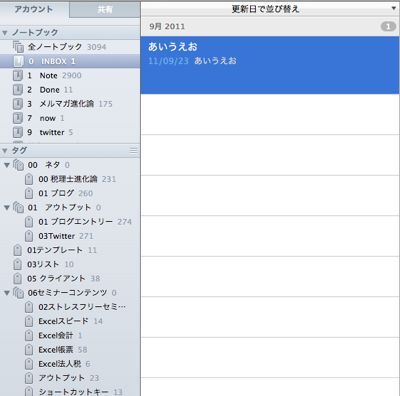Select the 00 税理士進化論 231 tag label
The height and width of the screenshot is (396, 400).
[x=77, y=179]
